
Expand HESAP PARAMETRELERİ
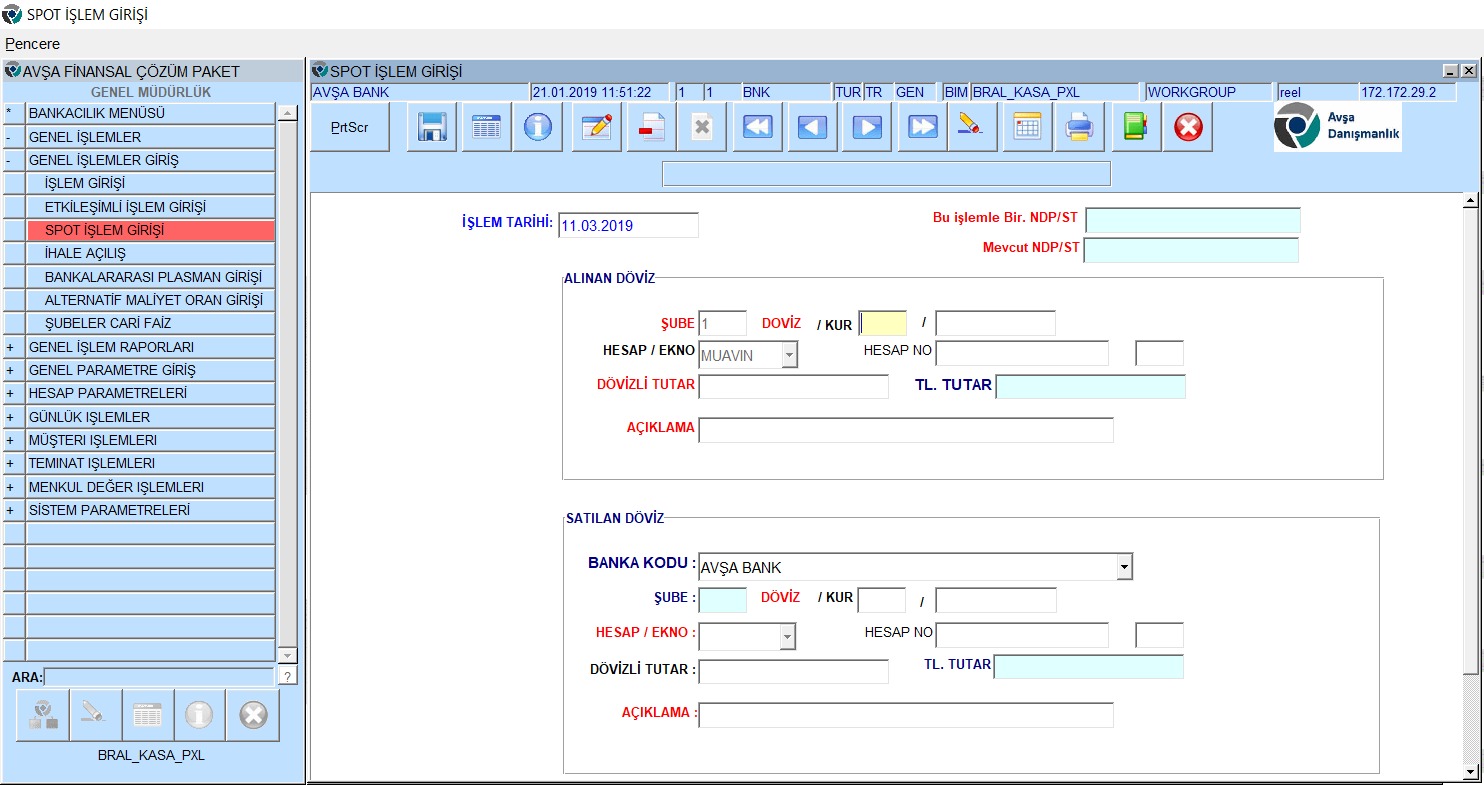tap(14, 393)
